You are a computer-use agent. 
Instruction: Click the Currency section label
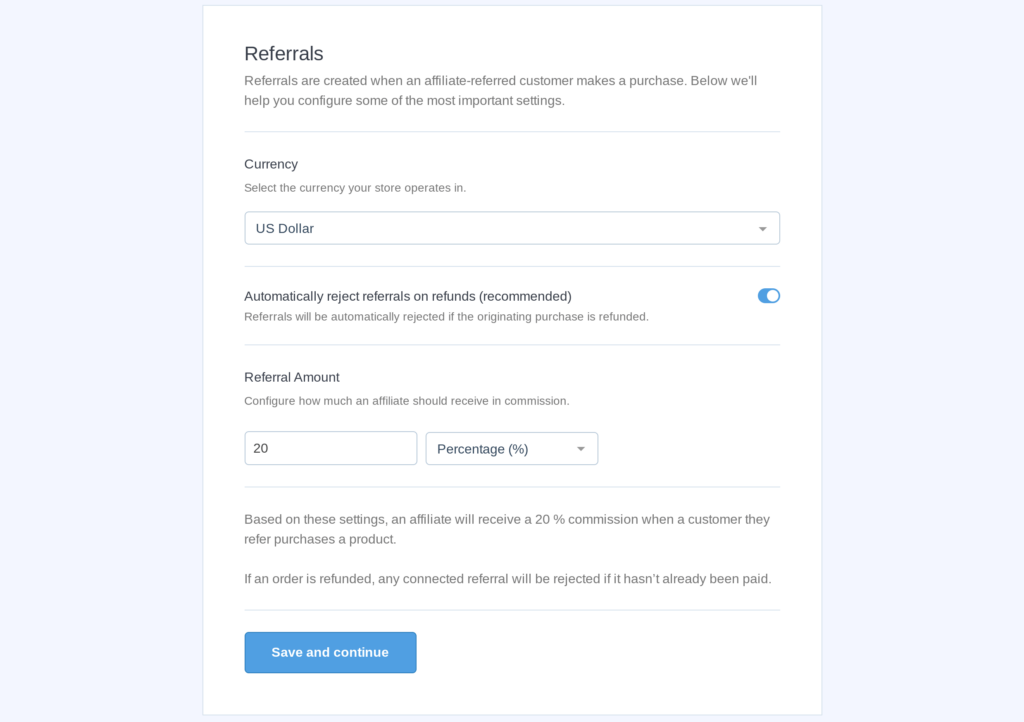[x=271, y=164]
